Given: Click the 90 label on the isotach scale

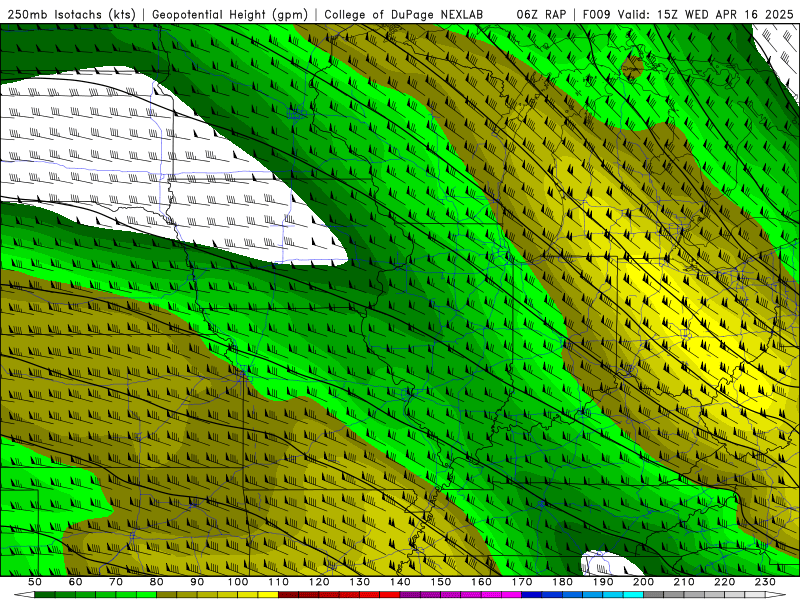Looking at the screenshot, I should [x=197, y=582].
